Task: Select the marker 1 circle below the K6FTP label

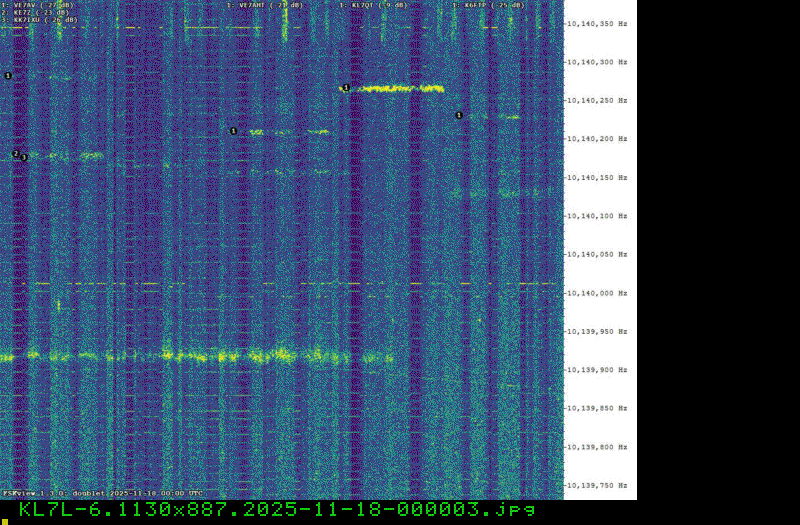Action: point(459,115)
